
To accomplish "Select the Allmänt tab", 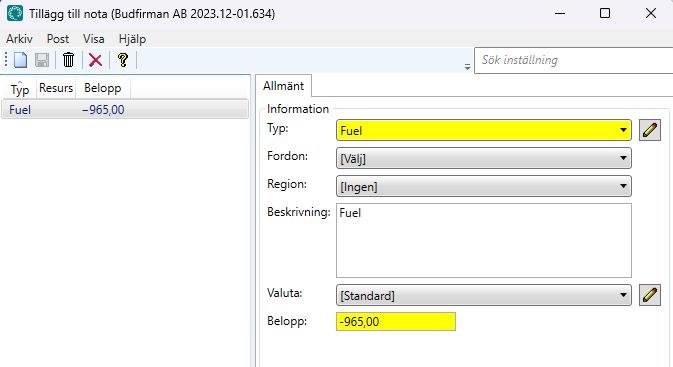I will click(283, 86).
